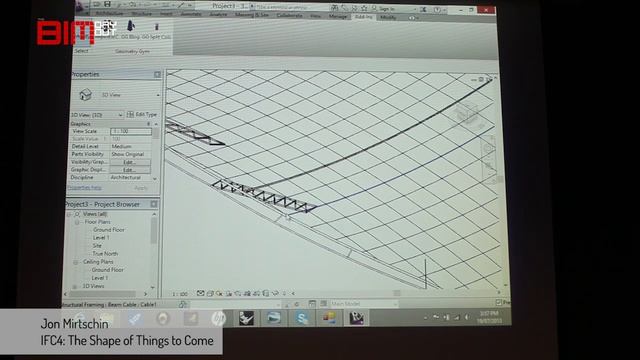The width and height of the screenshot is (640, 360).
Task: Open the Collaborate ribbon tab
Action: (x=289, y=16)
